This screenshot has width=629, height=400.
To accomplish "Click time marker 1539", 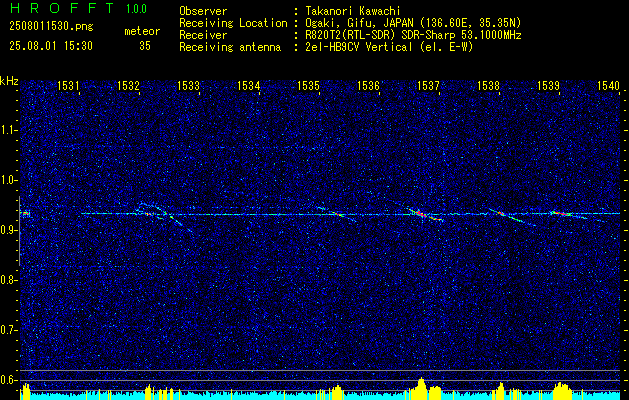I will tap(548, 85).
